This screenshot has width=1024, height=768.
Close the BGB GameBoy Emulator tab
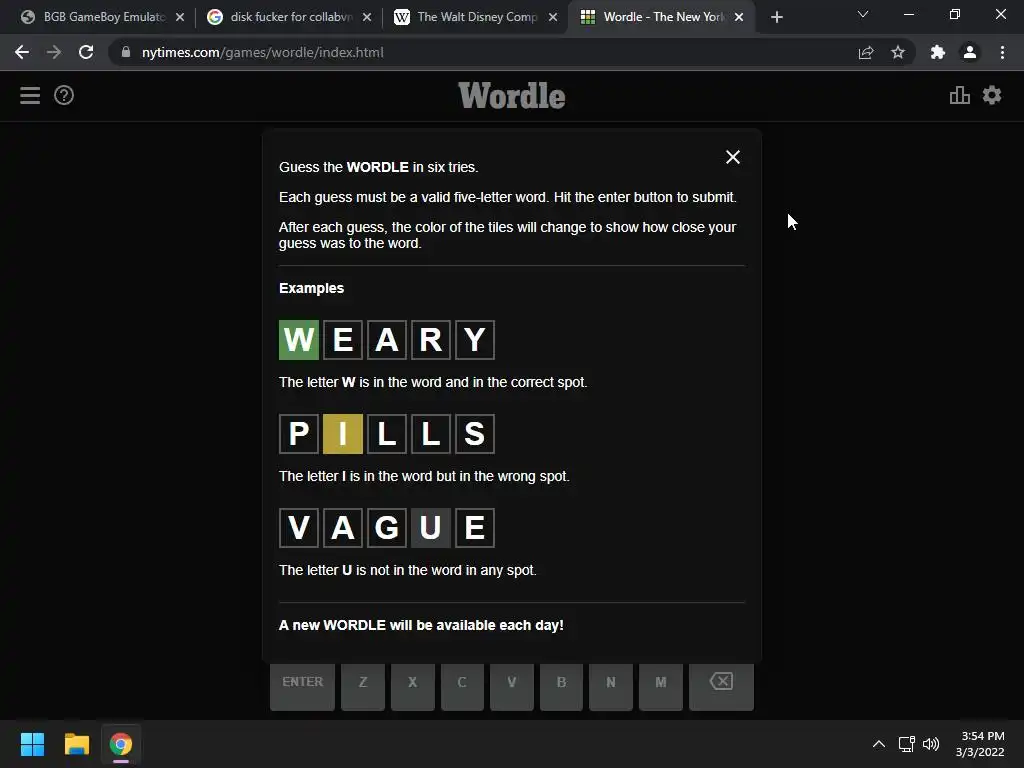(180, 17)
